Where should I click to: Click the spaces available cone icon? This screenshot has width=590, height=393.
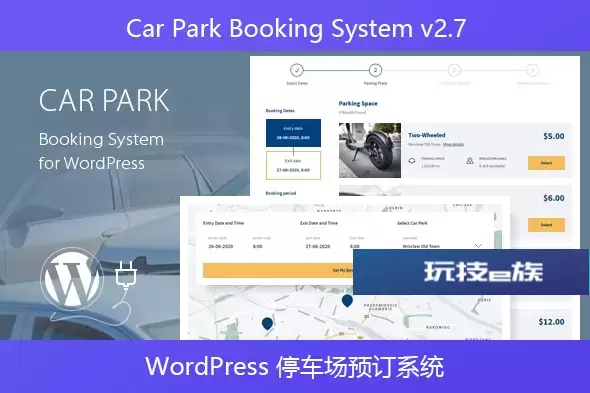[470, 161]
